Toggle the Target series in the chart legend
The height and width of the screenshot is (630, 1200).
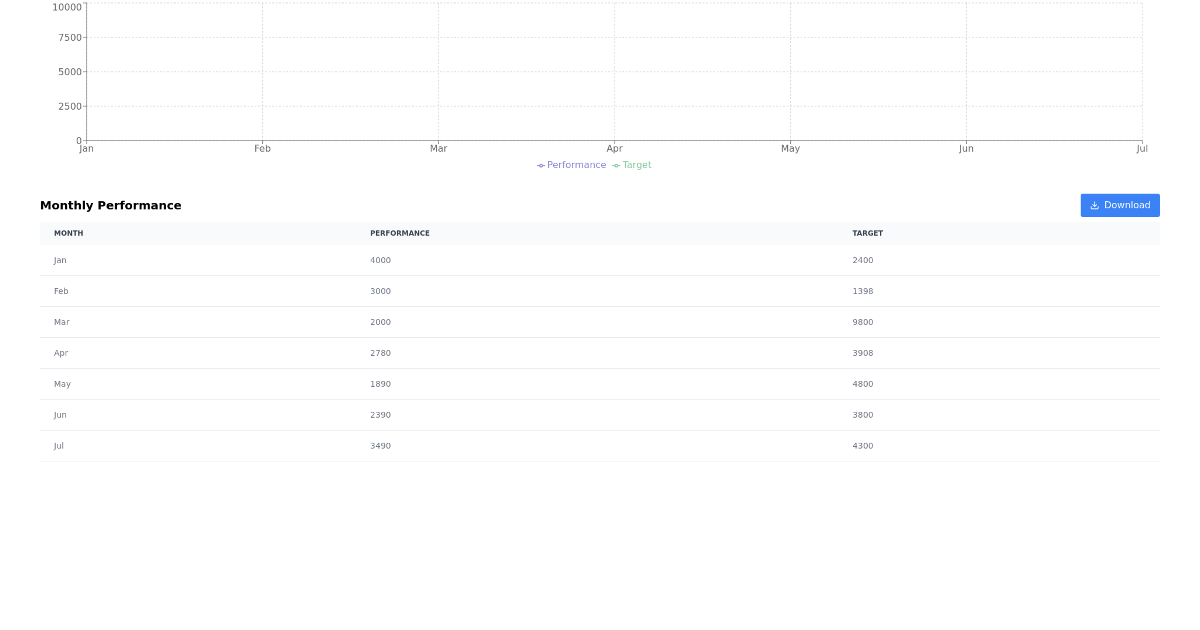(x=636, y=165)
